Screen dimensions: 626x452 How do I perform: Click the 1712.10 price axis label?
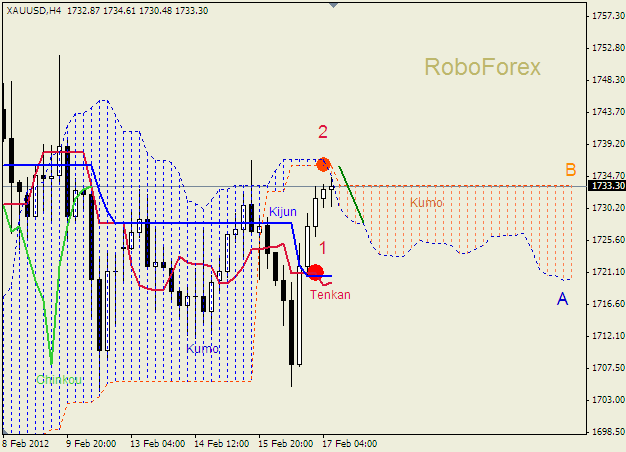pyautogui.click(x=608, y=336)
